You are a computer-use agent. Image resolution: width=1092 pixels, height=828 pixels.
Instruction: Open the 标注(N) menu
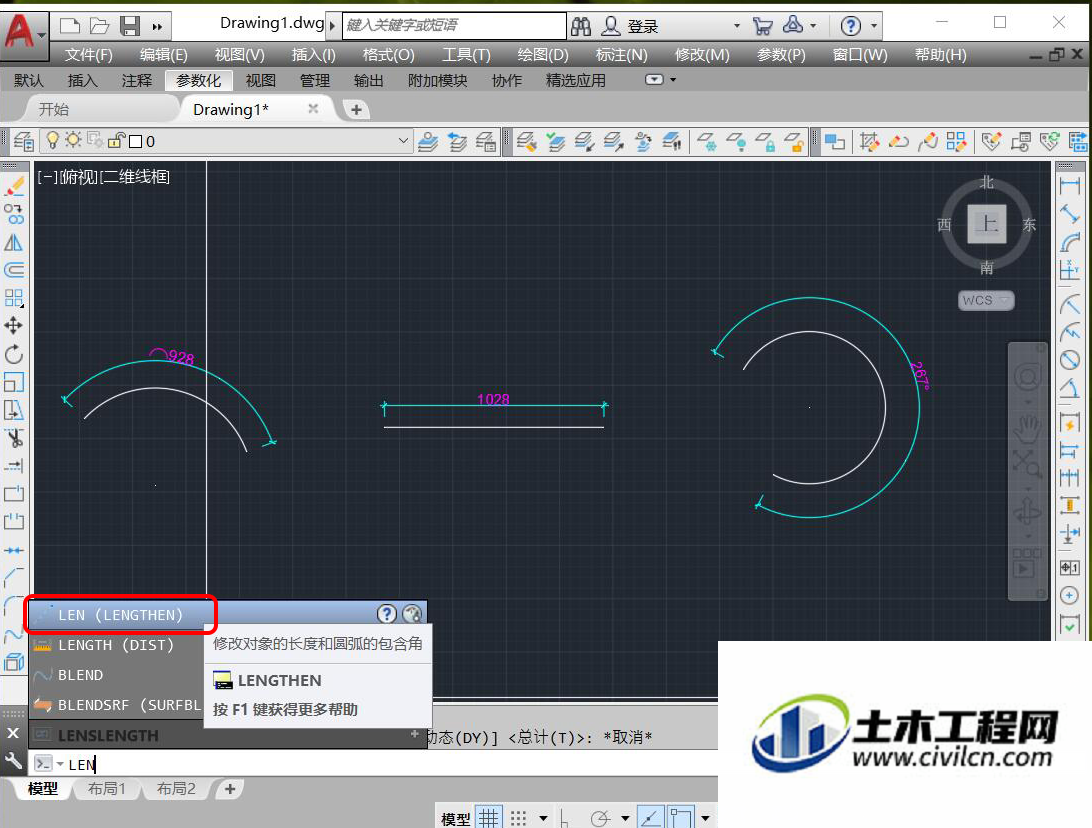(622, 54)
